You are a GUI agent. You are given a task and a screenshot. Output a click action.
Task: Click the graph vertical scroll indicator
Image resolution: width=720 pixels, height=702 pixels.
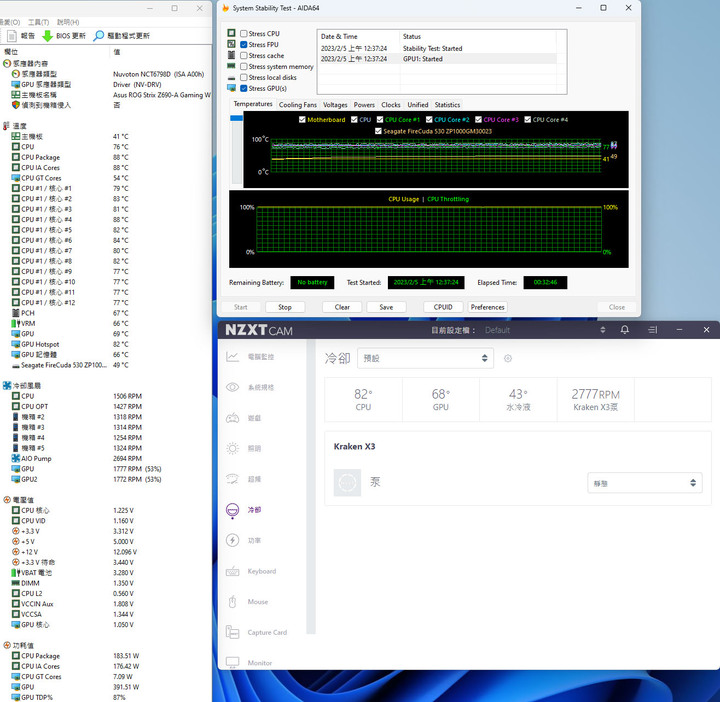point(236,118)
